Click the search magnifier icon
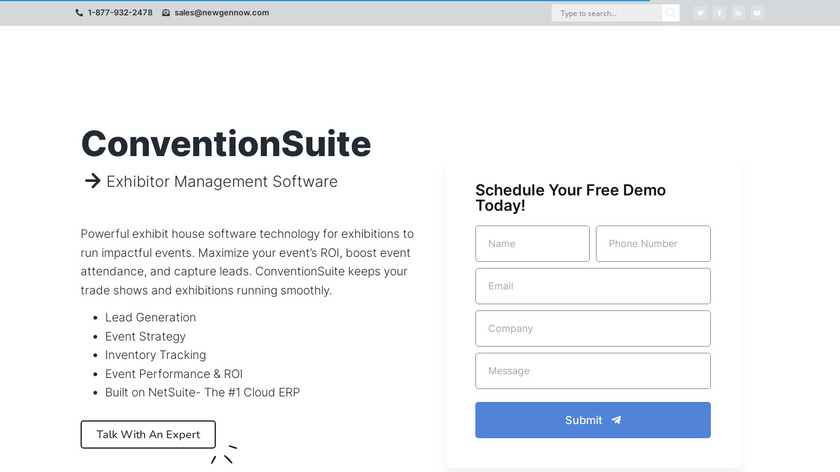Screen dimensions: 840x472 click(670, 13)
